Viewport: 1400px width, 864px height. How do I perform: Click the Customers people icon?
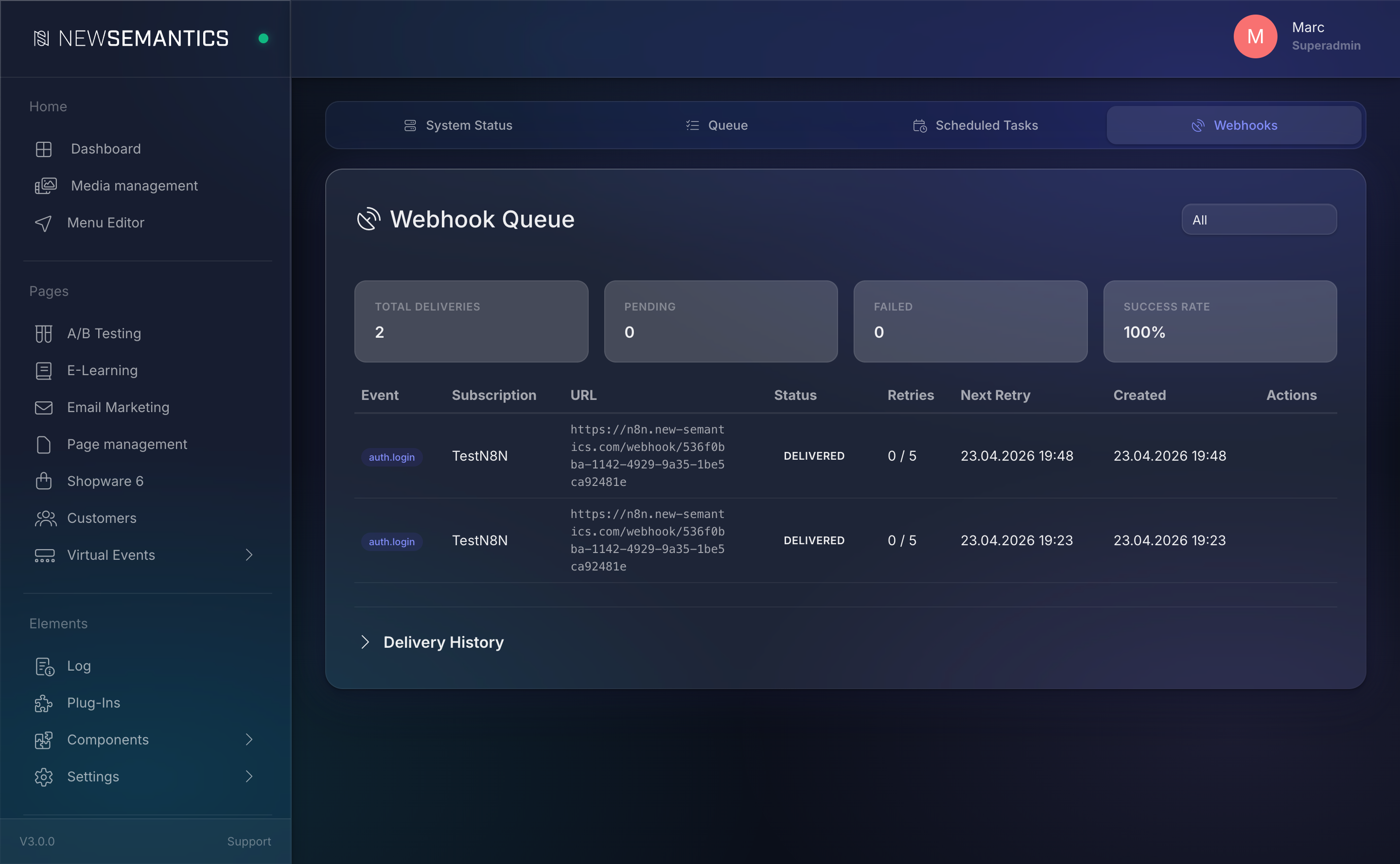45,518
